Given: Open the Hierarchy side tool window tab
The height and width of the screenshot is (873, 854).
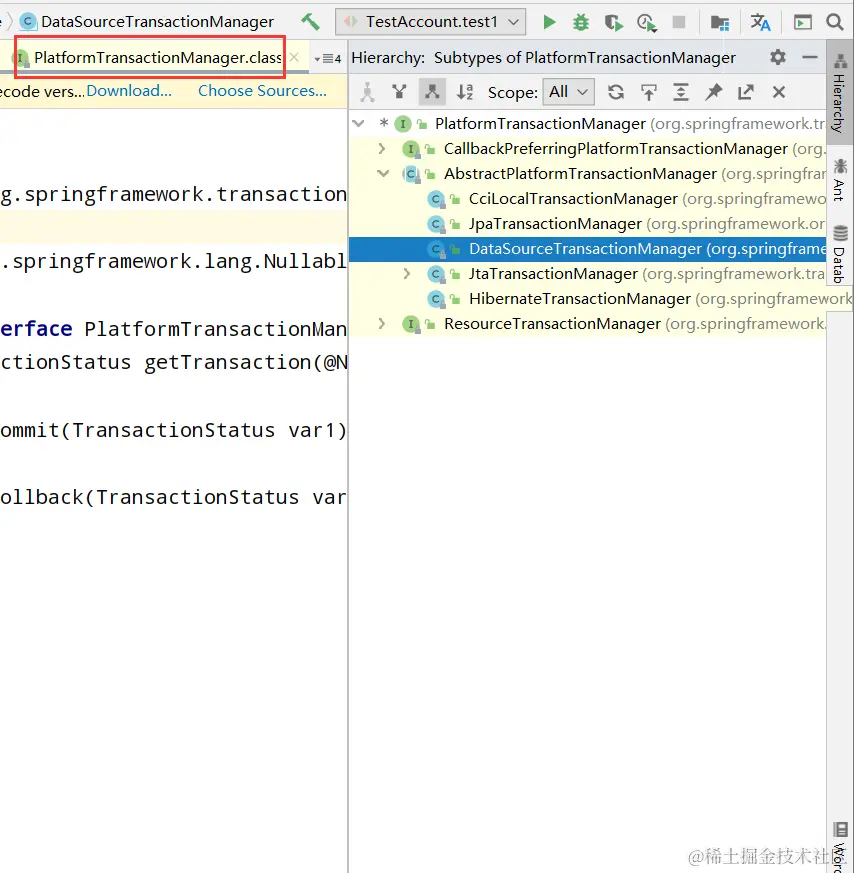Looking at the screenshot, I should coord(840,92).
